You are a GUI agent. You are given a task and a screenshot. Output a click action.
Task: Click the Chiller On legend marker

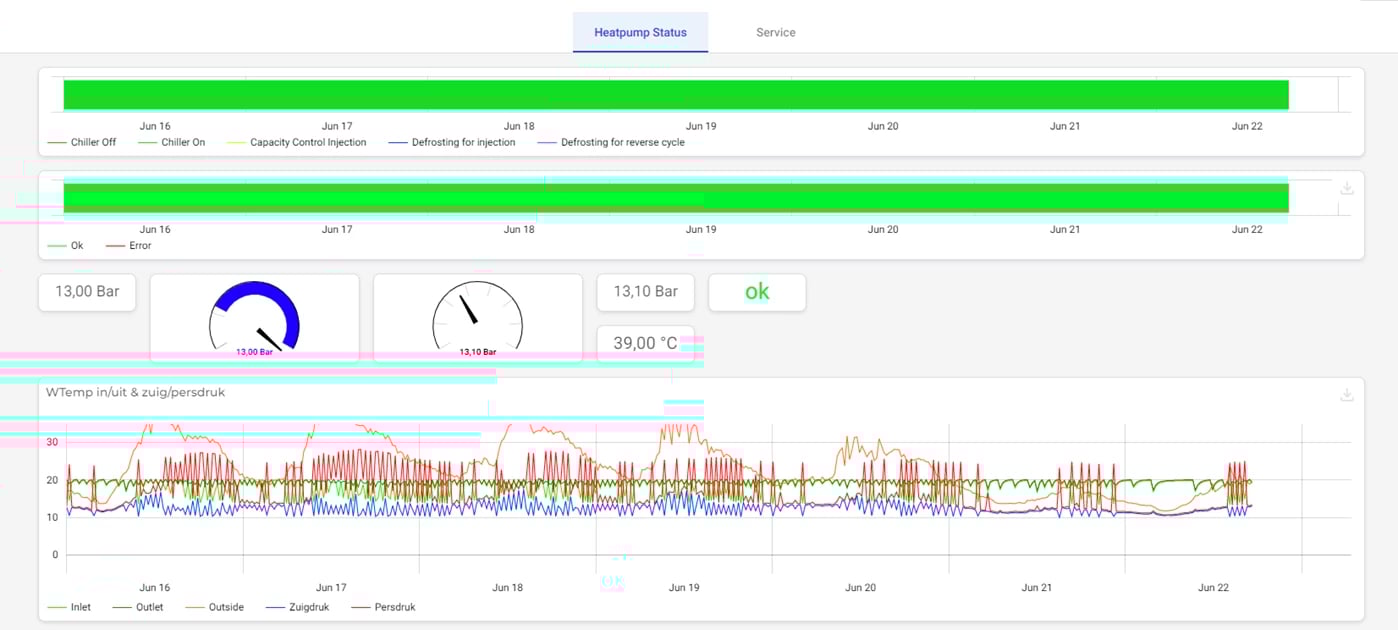pyautogui.click(x=148, y=142)
